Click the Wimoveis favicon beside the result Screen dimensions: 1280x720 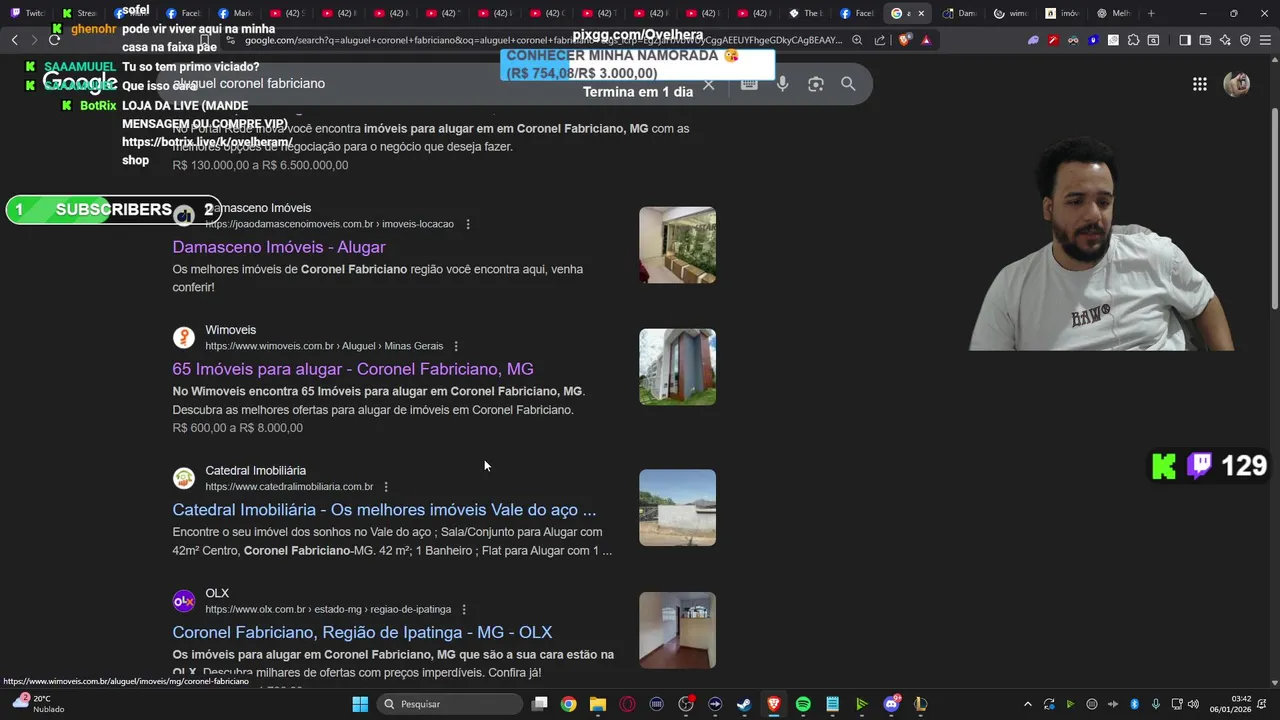point(184,338)
